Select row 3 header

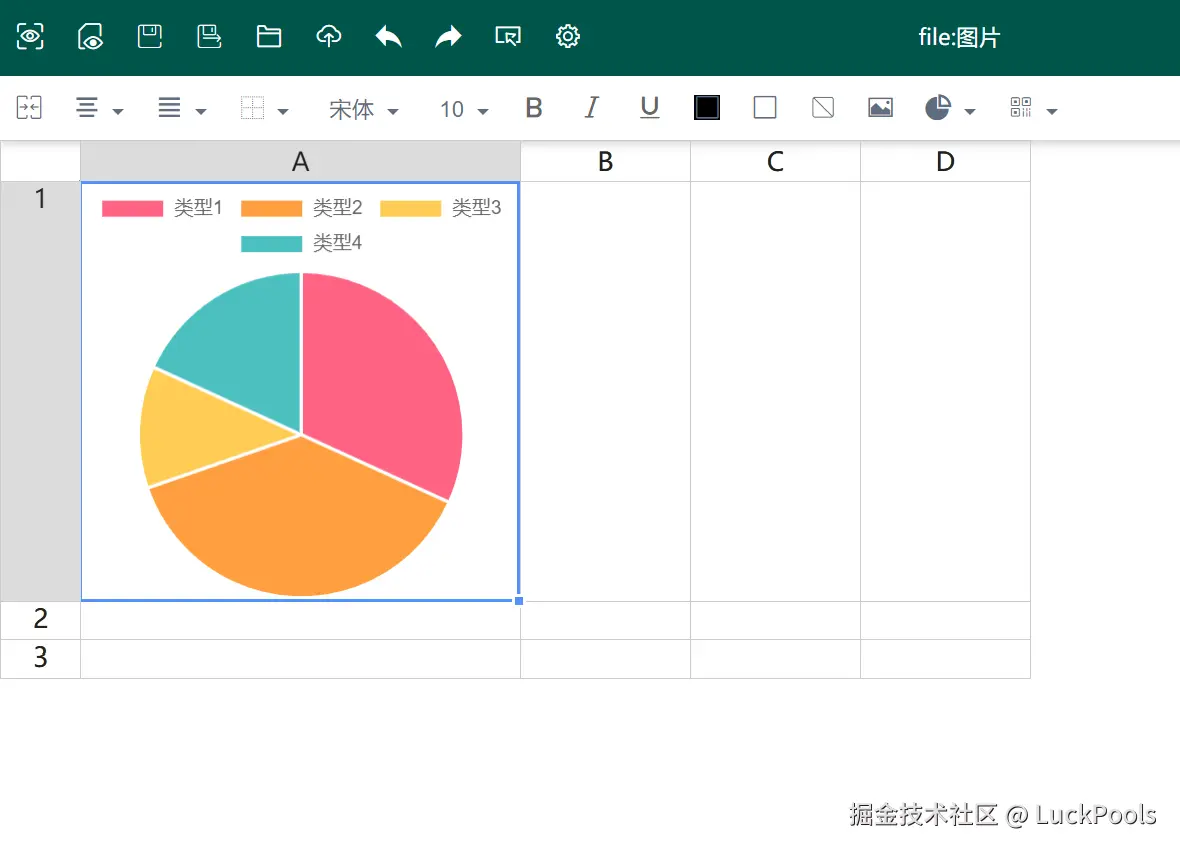41,659
